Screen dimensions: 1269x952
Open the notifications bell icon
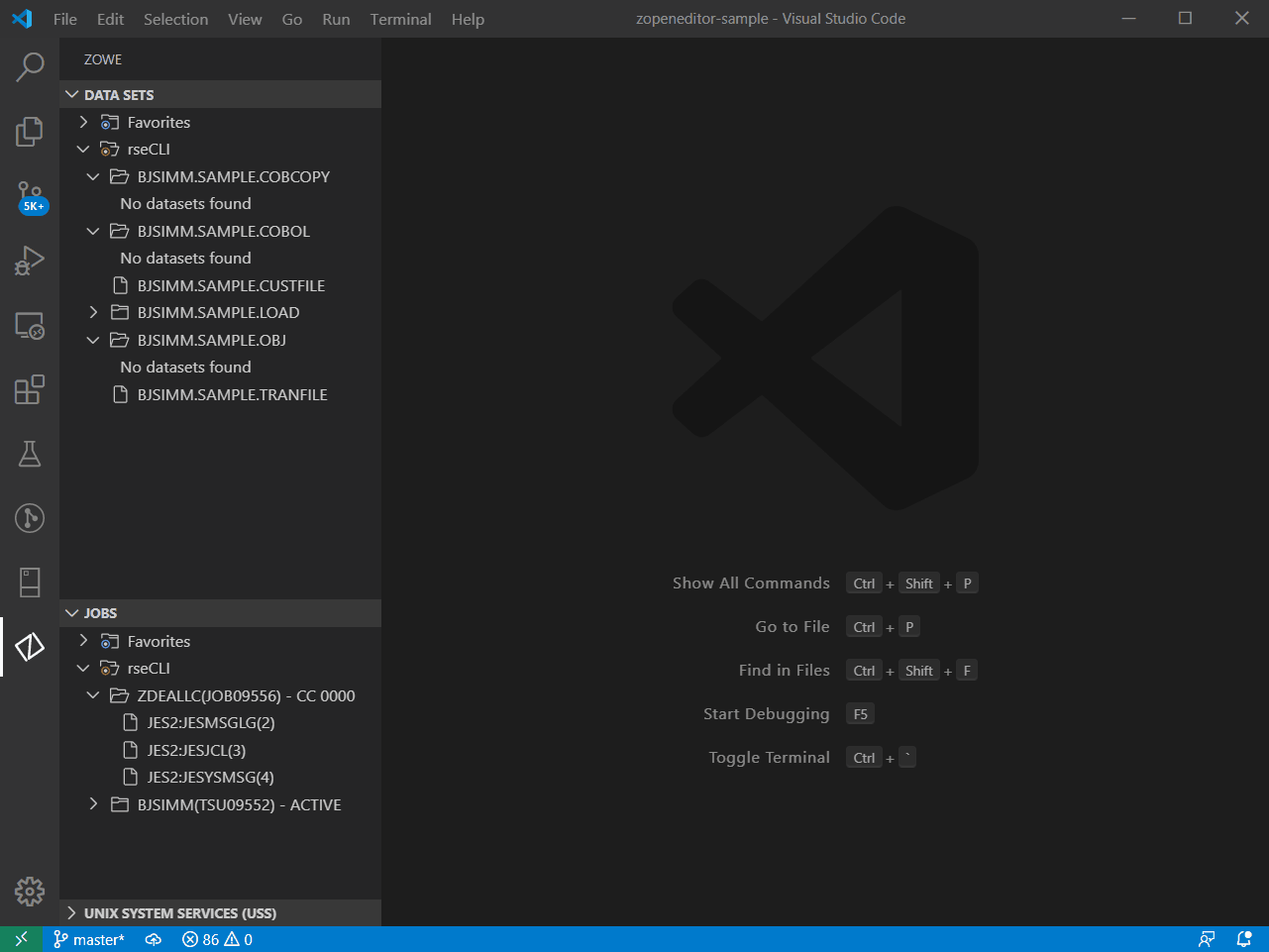click(1244, 939)
